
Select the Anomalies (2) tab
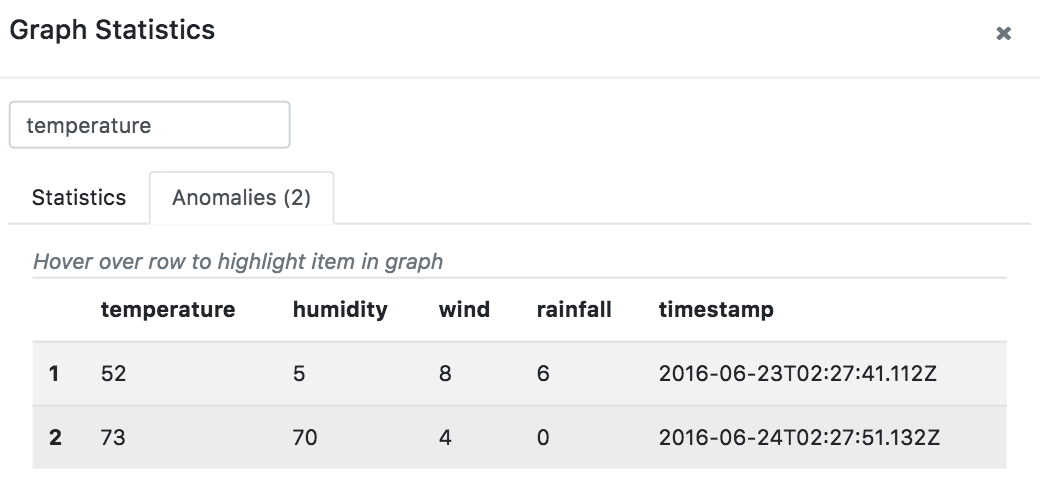(241, 197)
